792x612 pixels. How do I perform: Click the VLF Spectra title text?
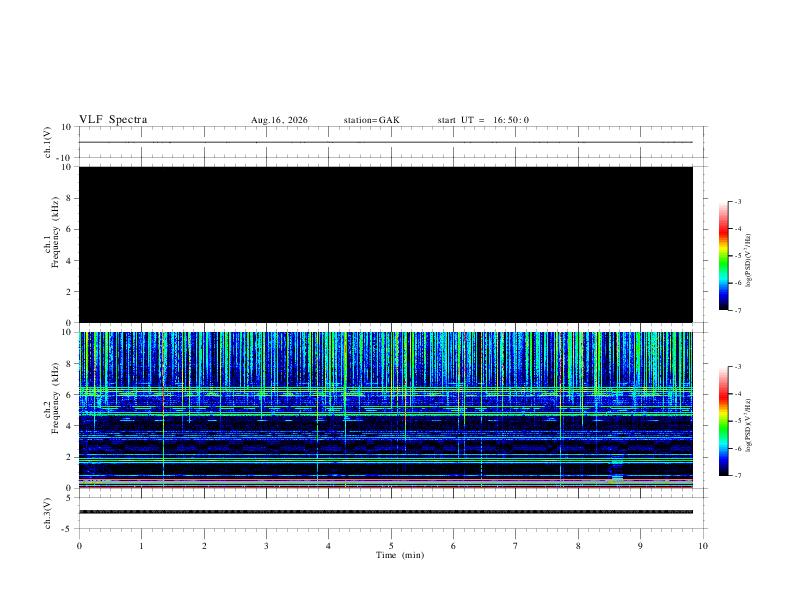coord(113,120)
